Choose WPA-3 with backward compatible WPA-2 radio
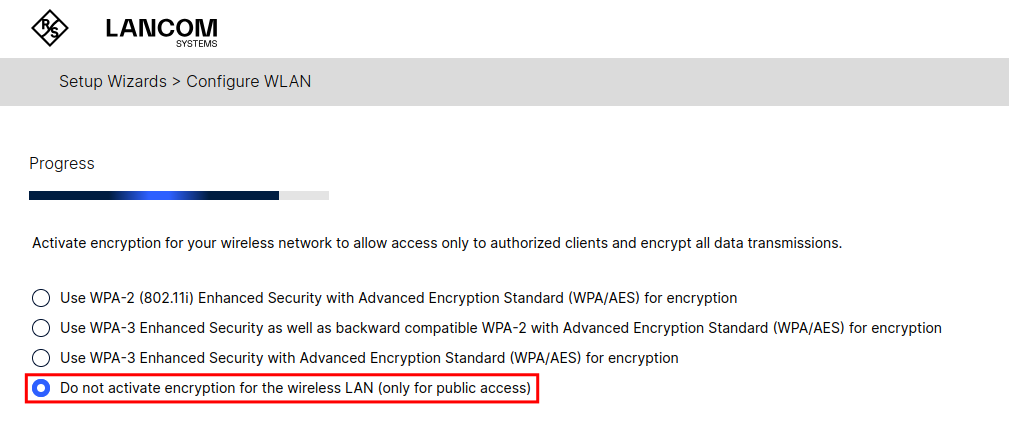The height and width of the screenshot is (423, 1009). coord(41,328)
